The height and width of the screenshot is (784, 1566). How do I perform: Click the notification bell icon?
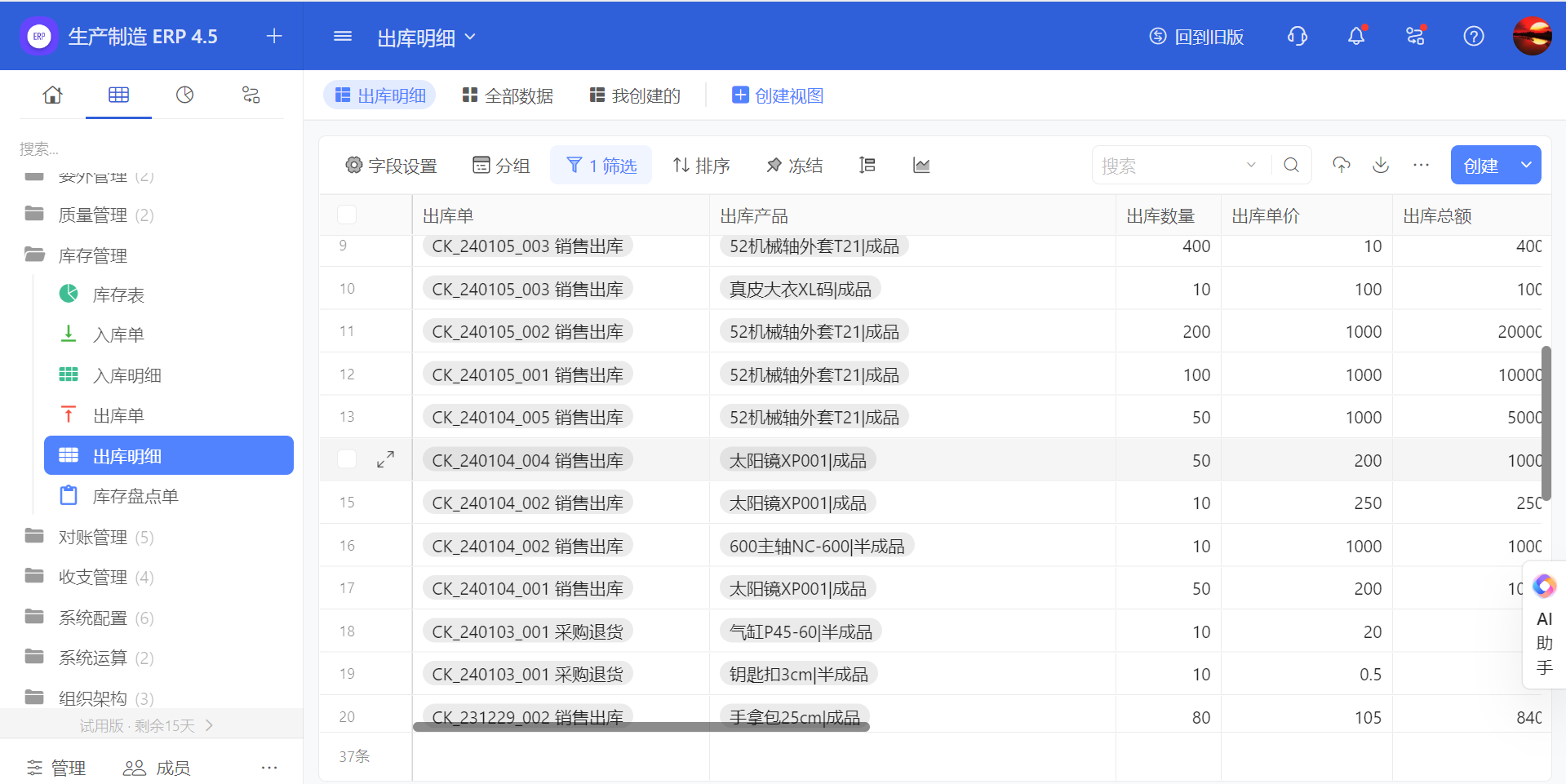point(1355,37)
